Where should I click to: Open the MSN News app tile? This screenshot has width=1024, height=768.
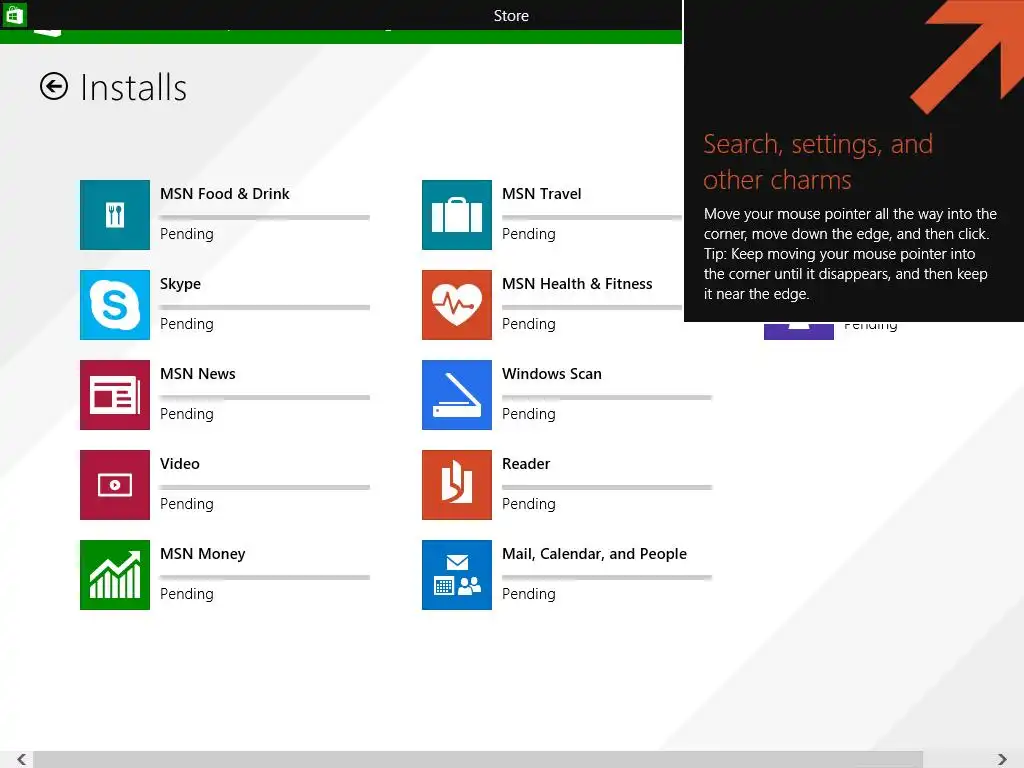pyautogui.click(x=115, y=395)
